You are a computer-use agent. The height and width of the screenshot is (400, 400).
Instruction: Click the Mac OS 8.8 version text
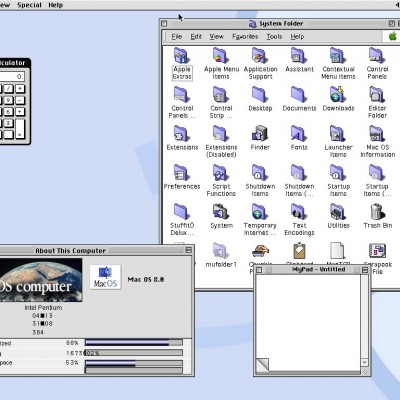(x=146, y=279)
